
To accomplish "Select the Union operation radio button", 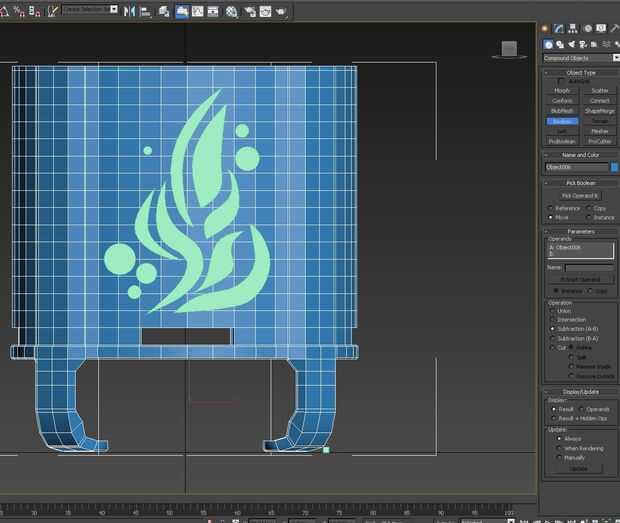I will click(551, 311).
